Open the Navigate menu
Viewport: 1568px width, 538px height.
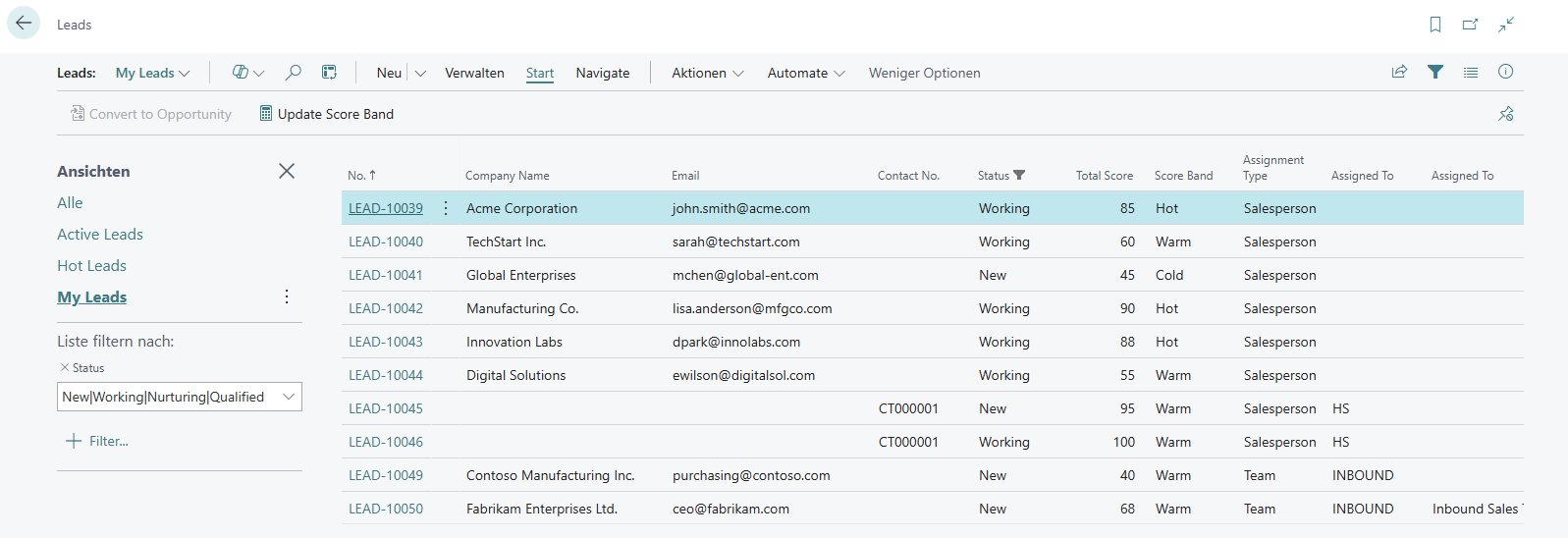tap(603, 73)
